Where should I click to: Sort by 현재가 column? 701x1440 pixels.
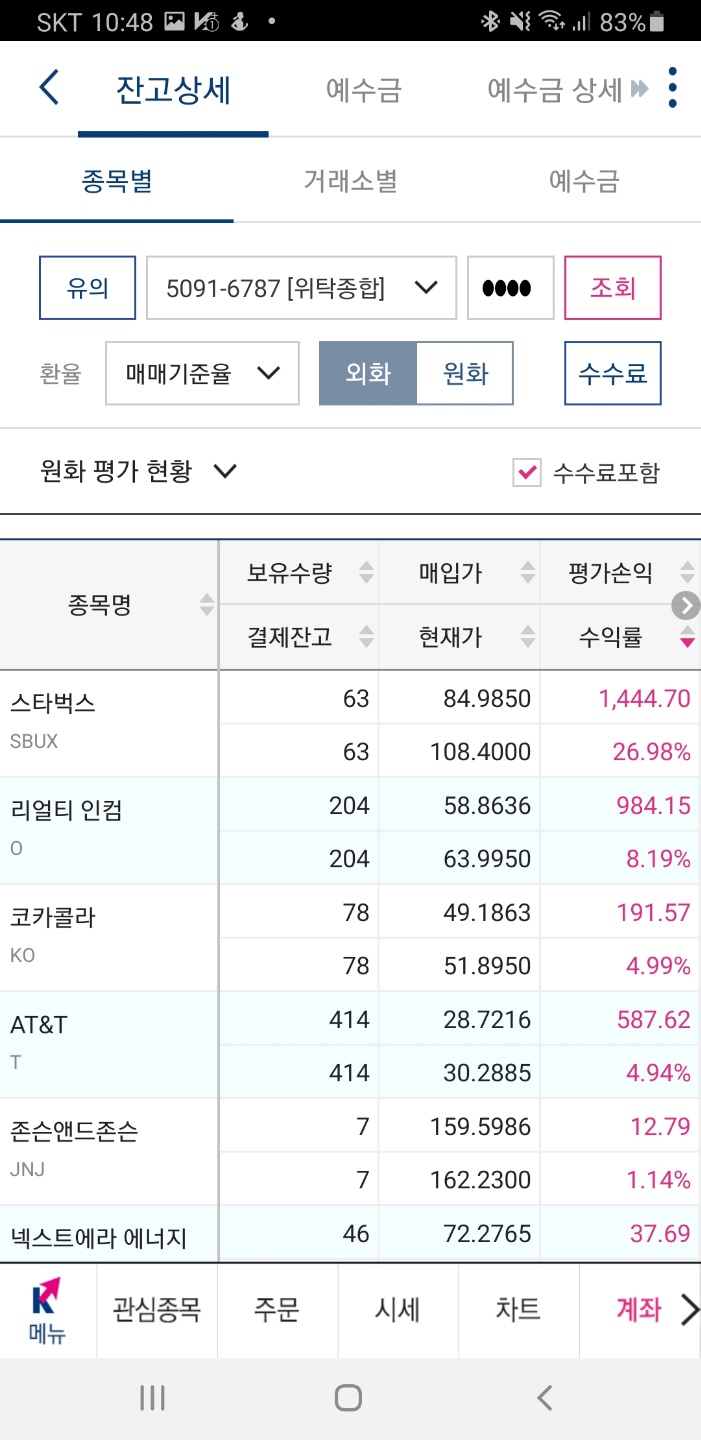527,637
